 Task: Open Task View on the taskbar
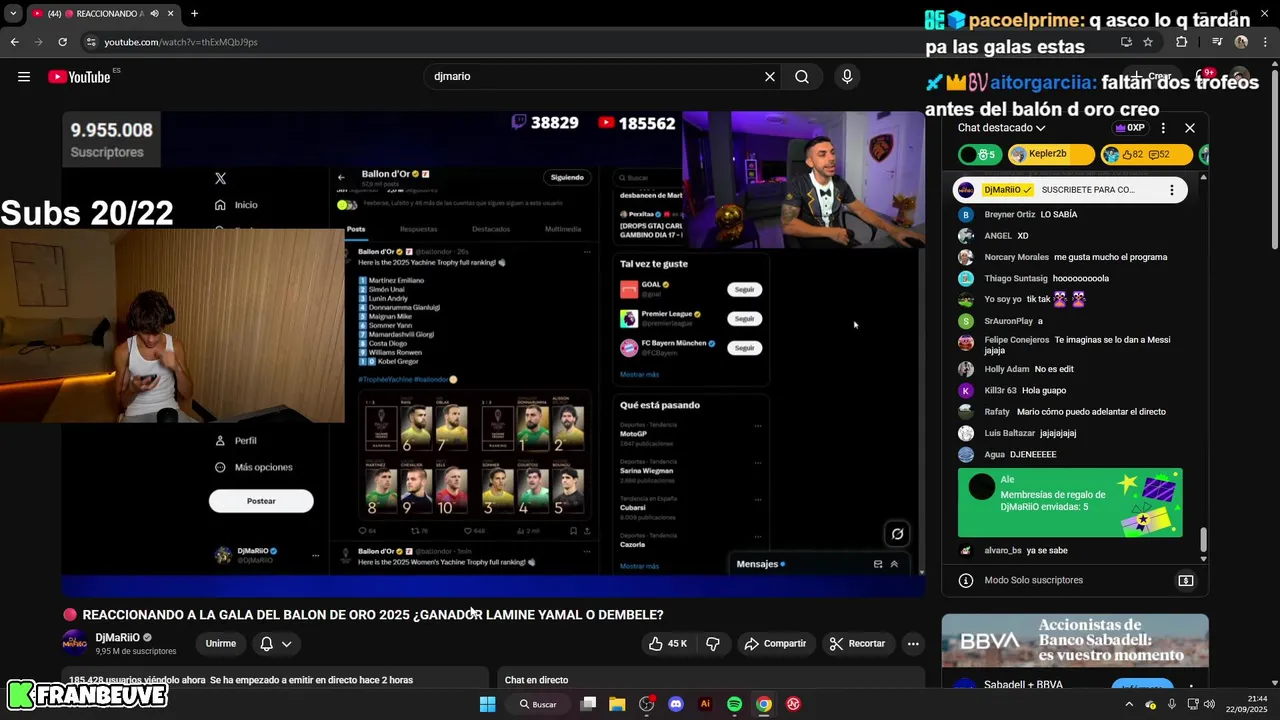pos(588,704)
